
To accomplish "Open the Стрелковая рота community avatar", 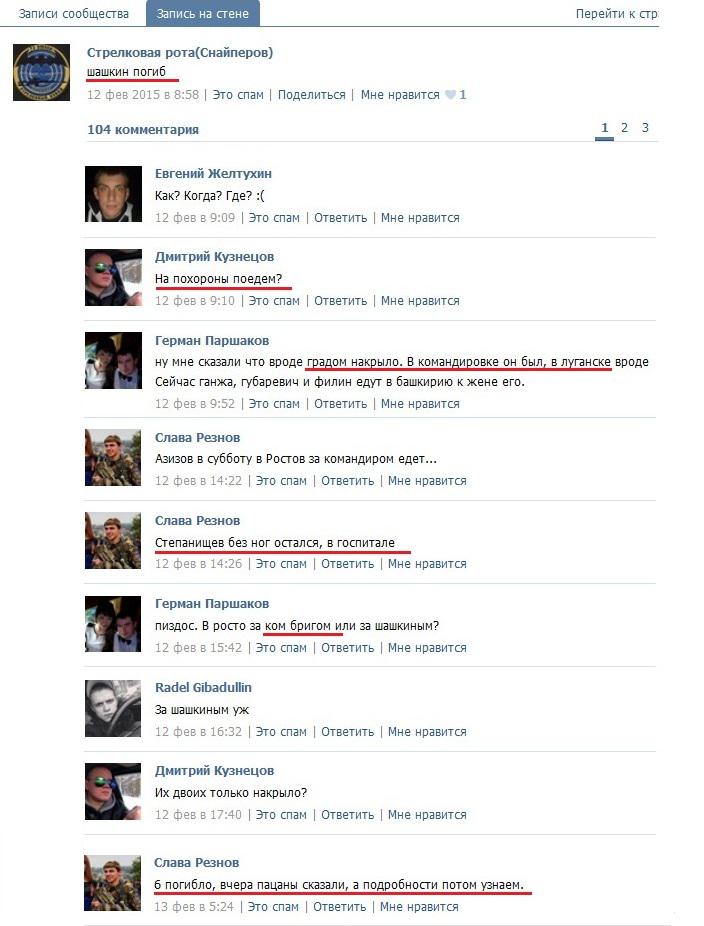I will point(41,72).
